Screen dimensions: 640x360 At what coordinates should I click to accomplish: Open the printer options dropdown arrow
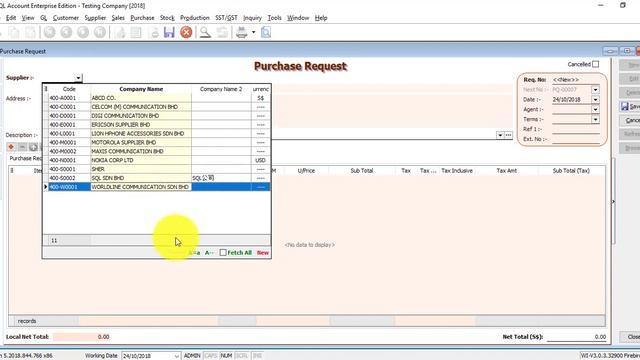click(x=253, y=32)
